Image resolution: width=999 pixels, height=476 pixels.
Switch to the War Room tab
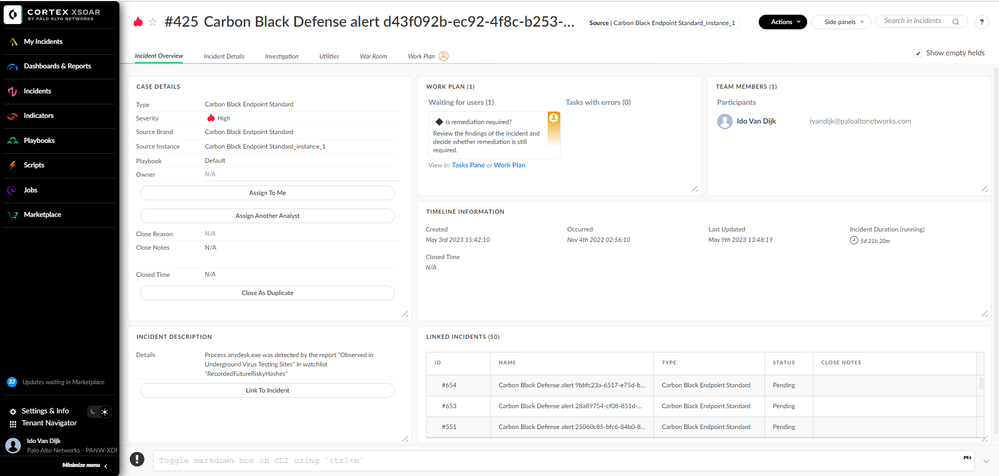(373, 56)
